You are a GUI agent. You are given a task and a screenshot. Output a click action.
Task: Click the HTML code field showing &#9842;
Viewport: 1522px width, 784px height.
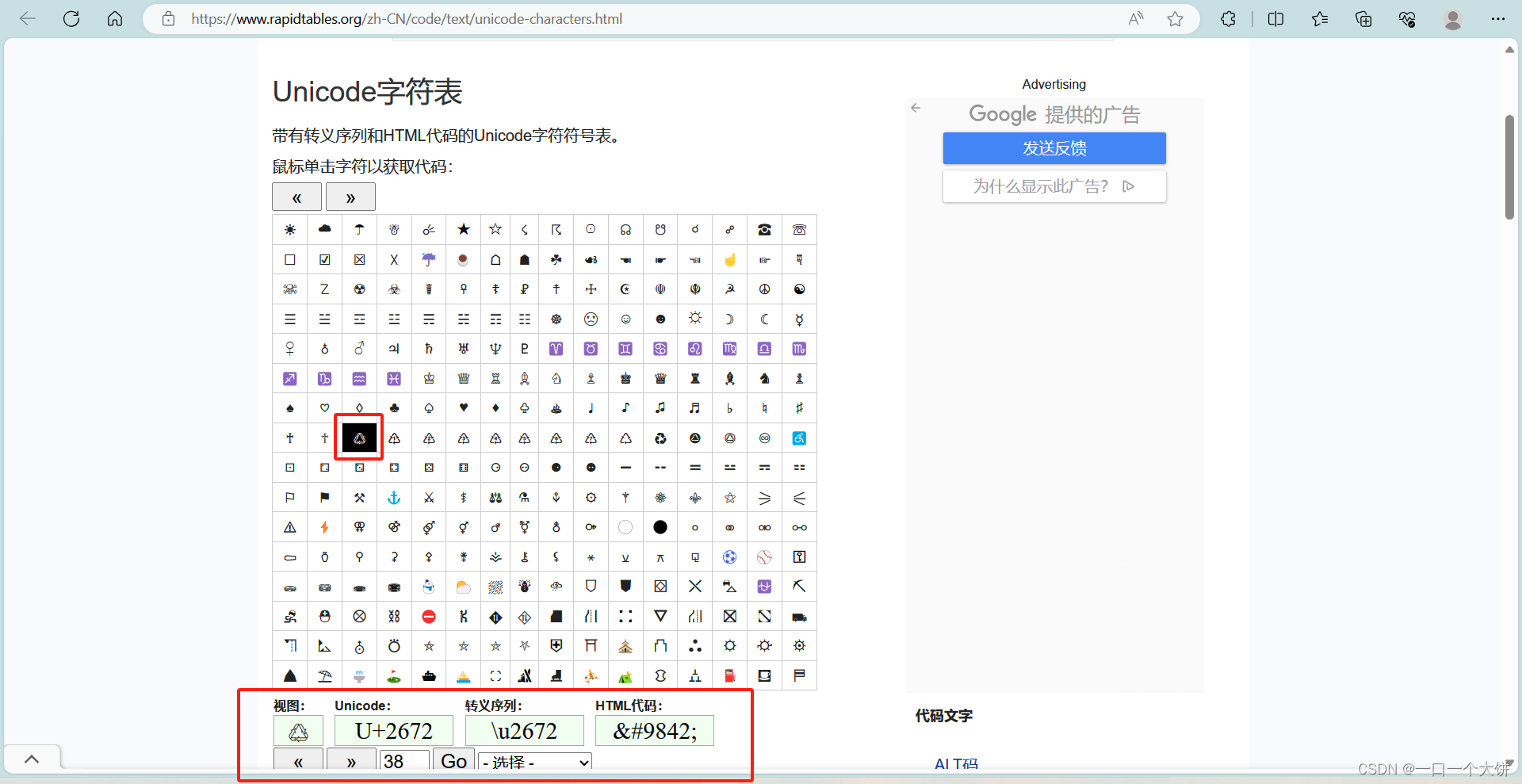click(x=655, y=731)
